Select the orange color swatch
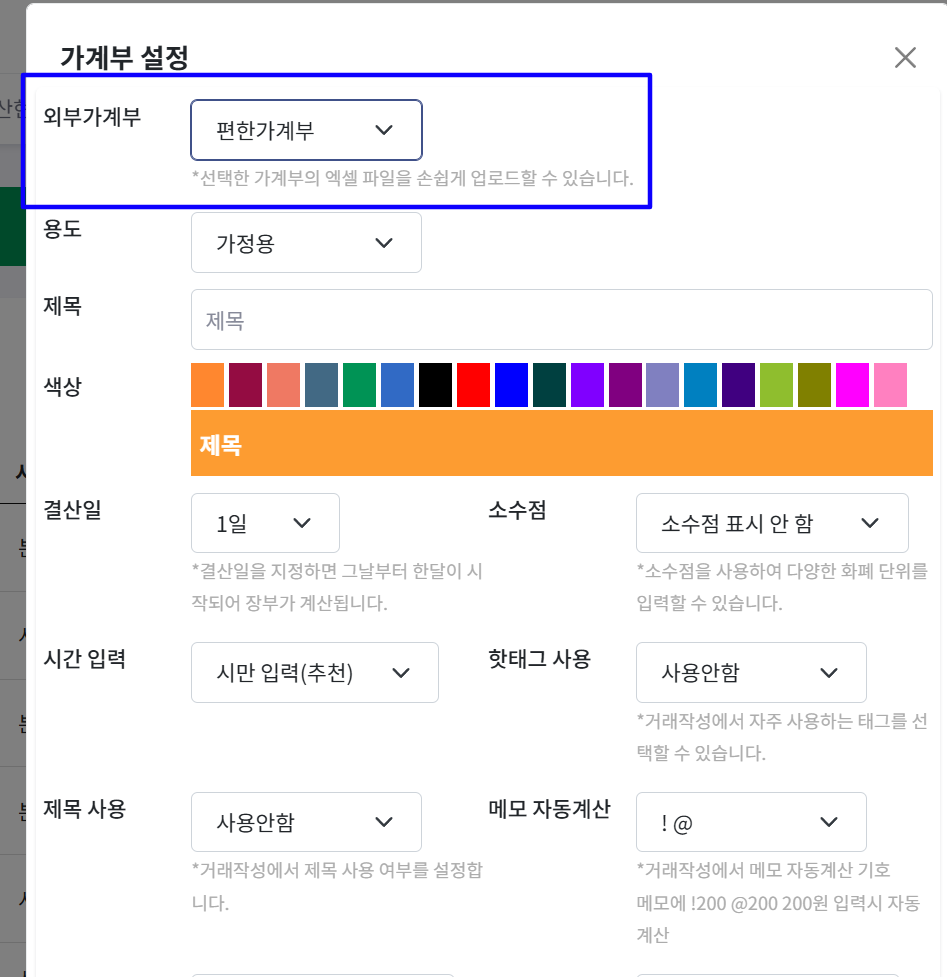Viewport: 947px width, 977px height. [207, 385]
